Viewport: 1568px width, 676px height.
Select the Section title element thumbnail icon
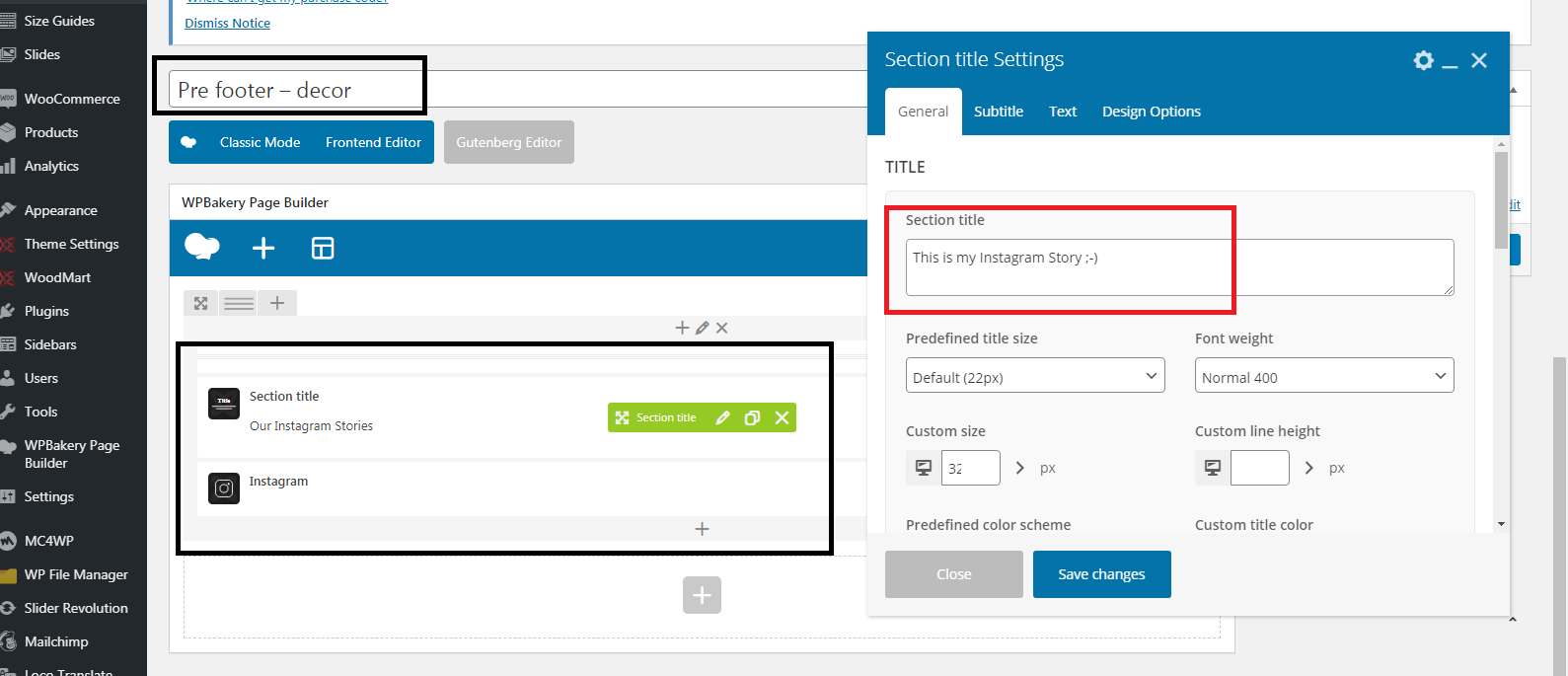coord(224,403)
